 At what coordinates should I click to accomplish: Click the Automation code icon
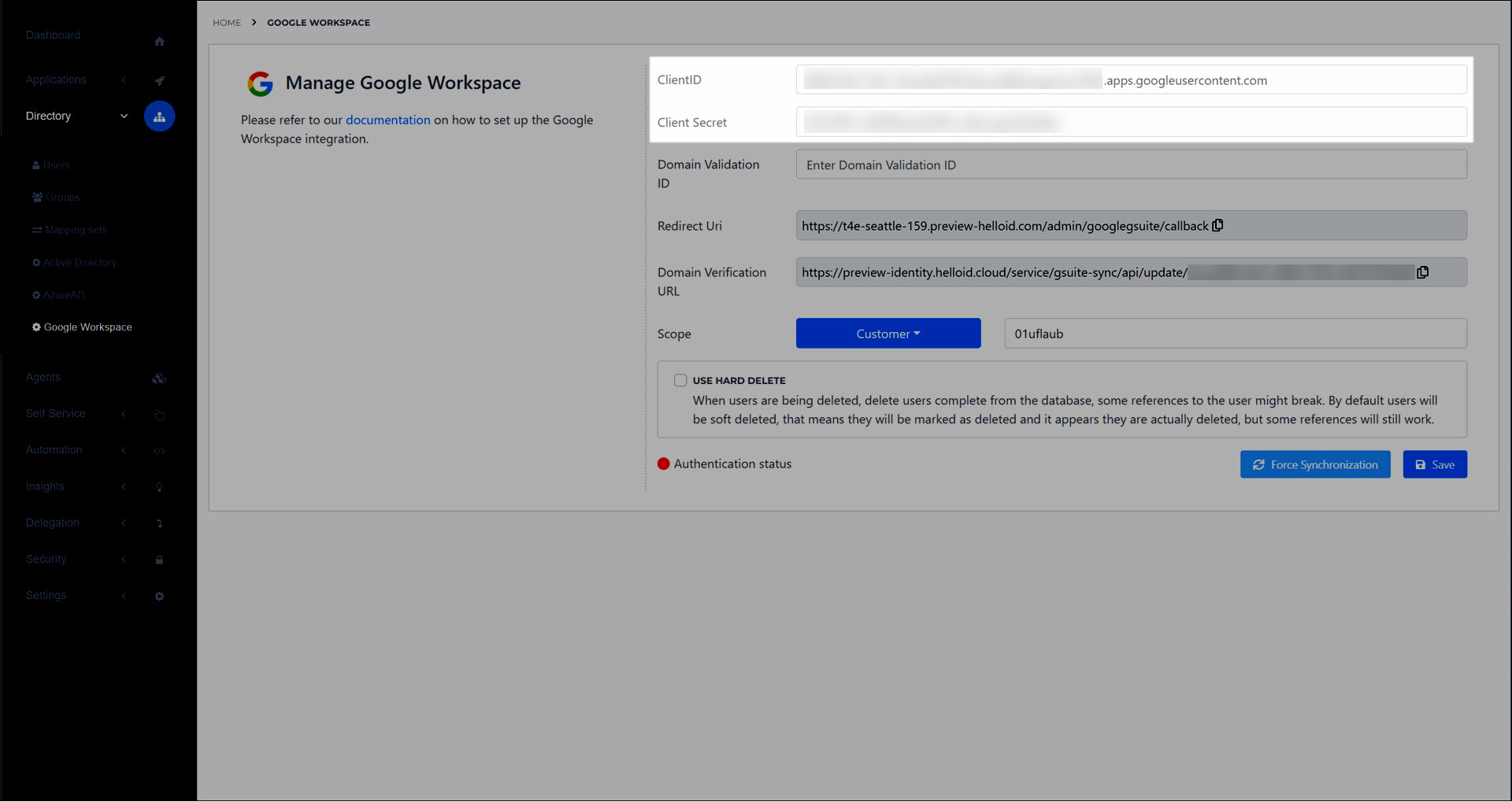[159, 451]
